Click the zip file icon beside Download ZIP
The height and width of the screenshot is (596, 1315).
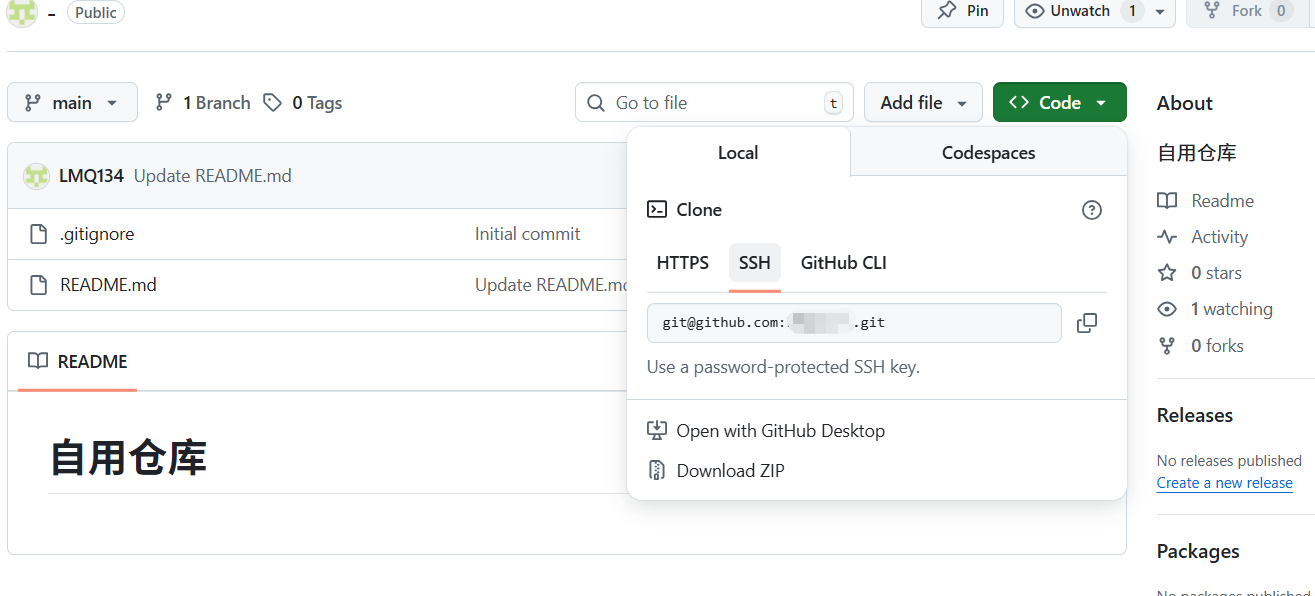[x=657, y=470]
